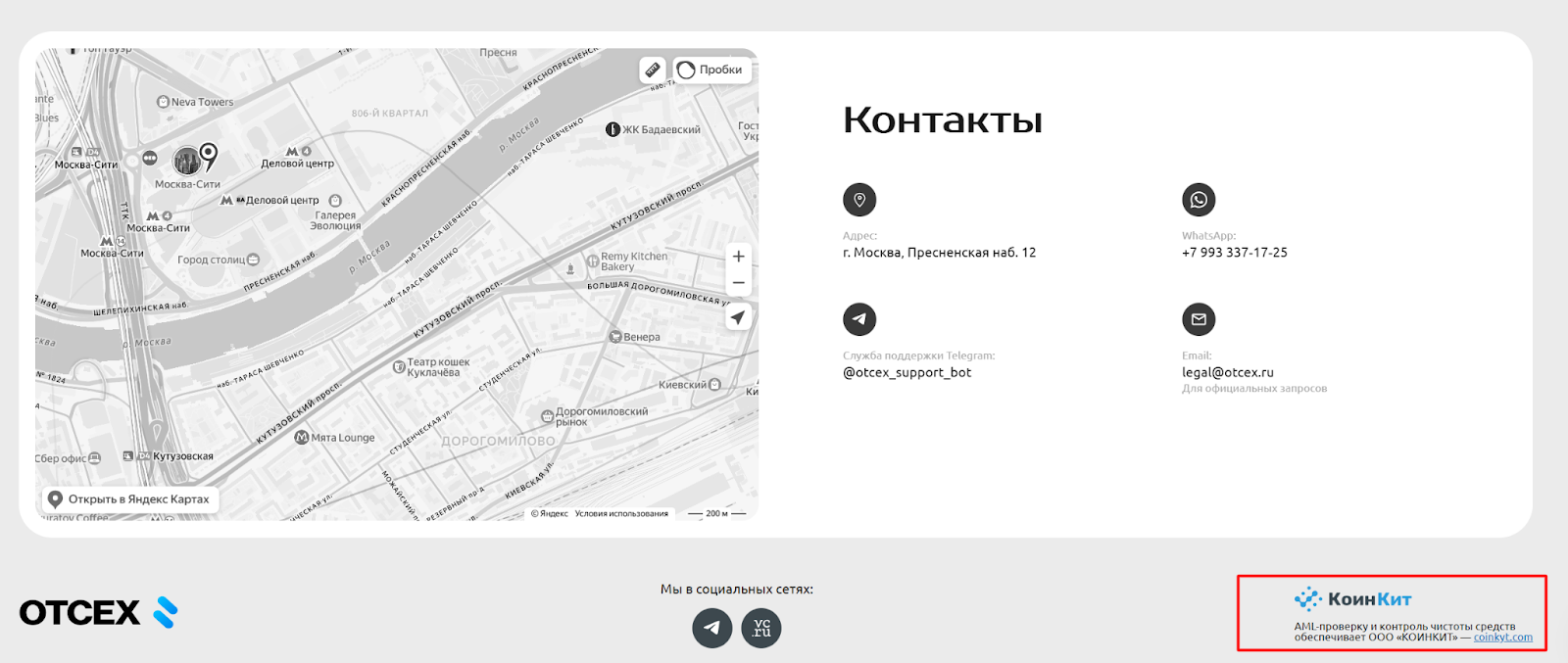Click the КоинКит logo
The width and height of the screenshot is (1568, 663).
click(x=1353, y=598)
